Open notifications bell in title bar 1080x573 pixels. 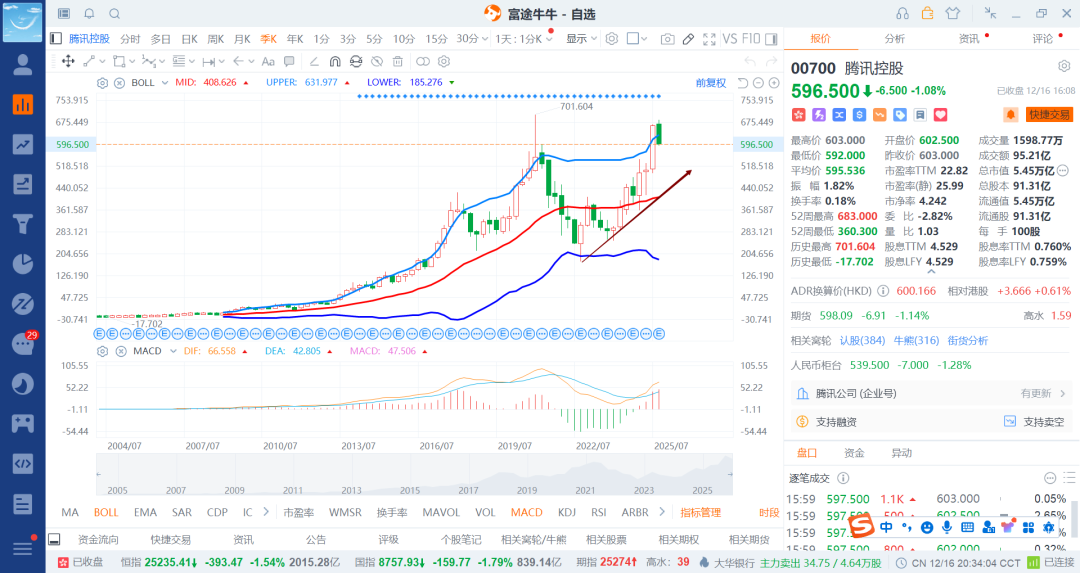point(90,14)
